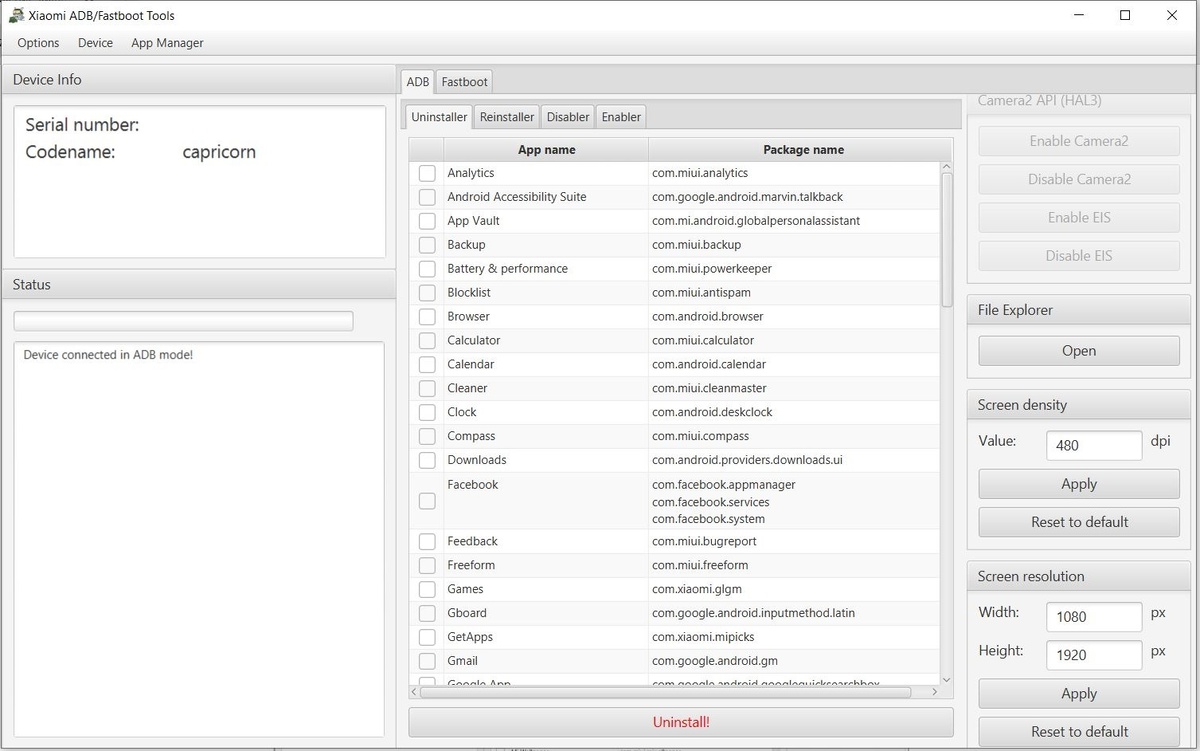Viewport: 1200px width, 751px height.
Task: Tick the Cleaner checkbox
Action: pos(427,389)
